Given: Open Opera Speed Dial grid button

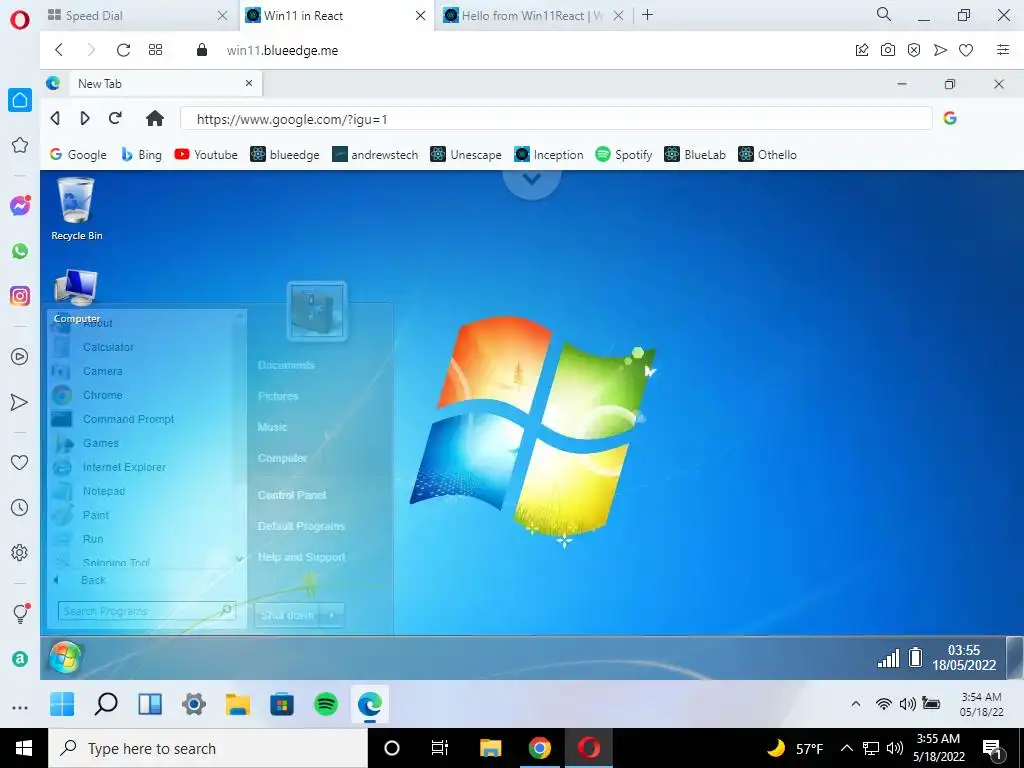Looking at the screenshot, I should pyautogui.click(x=155, y=50).
